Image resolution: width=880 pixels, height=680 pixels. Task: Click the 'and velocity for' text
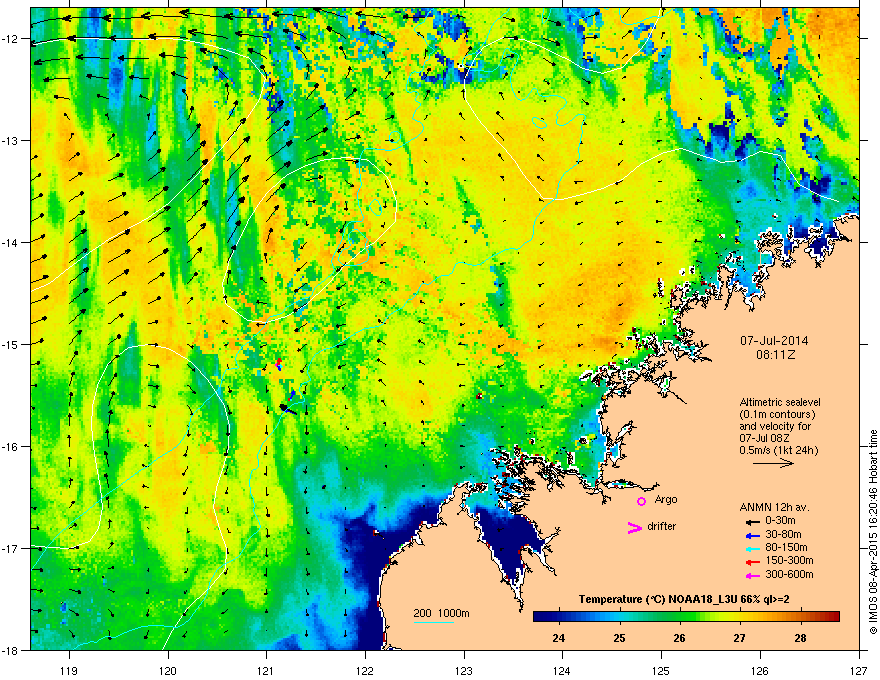775,426
